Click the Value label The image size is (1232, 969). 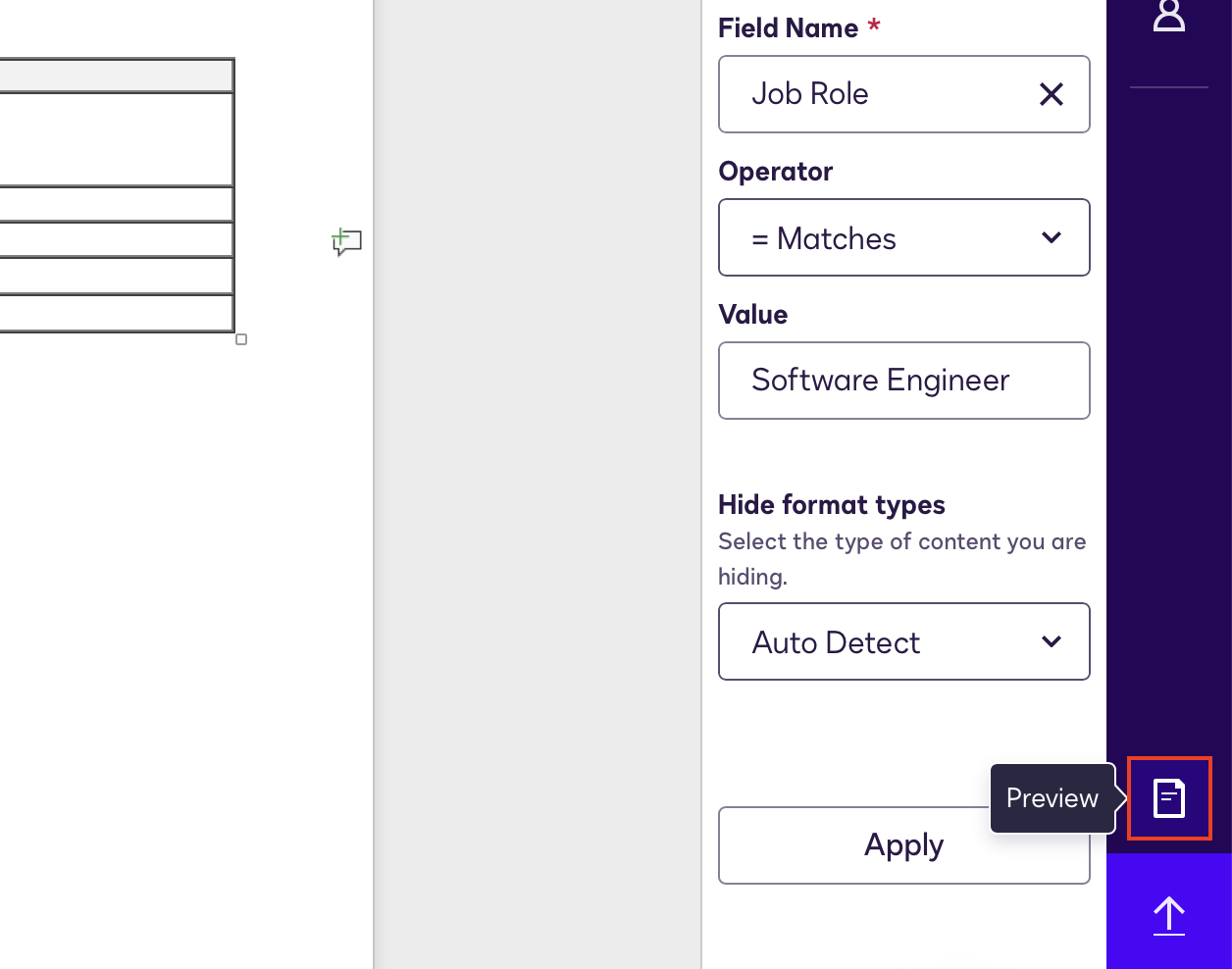(753, 314)
